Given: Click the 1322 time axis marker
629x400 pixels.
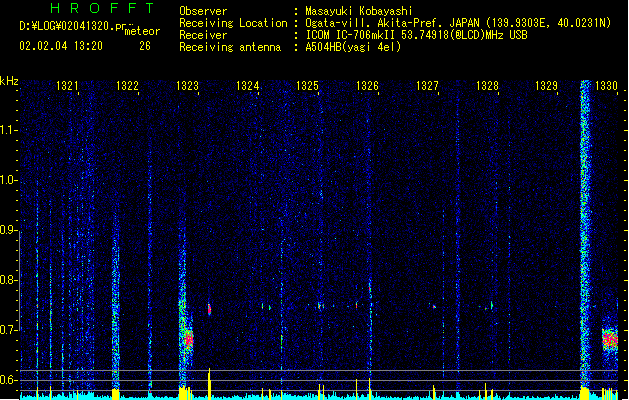Looking at the screenshot, I should (x=127, y=85).
